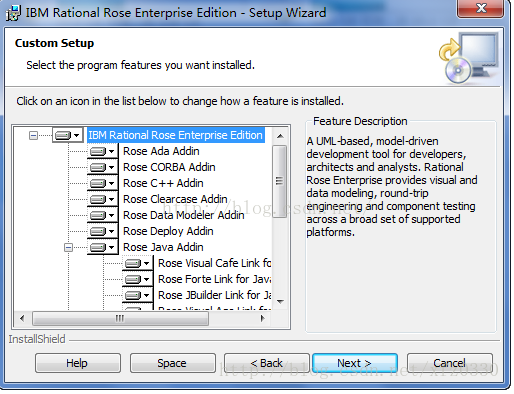Image resolution: width=514 pixels, height=394 pixels.
Task: Open install-state dropdown for Rose Data Modeler Addin
Action: (x=103, y=215)
